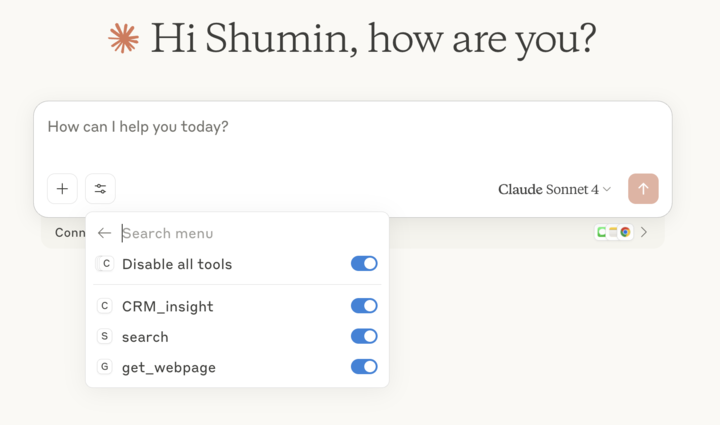
Task: Send the message with the arrow button
Action: pos(643,188)
